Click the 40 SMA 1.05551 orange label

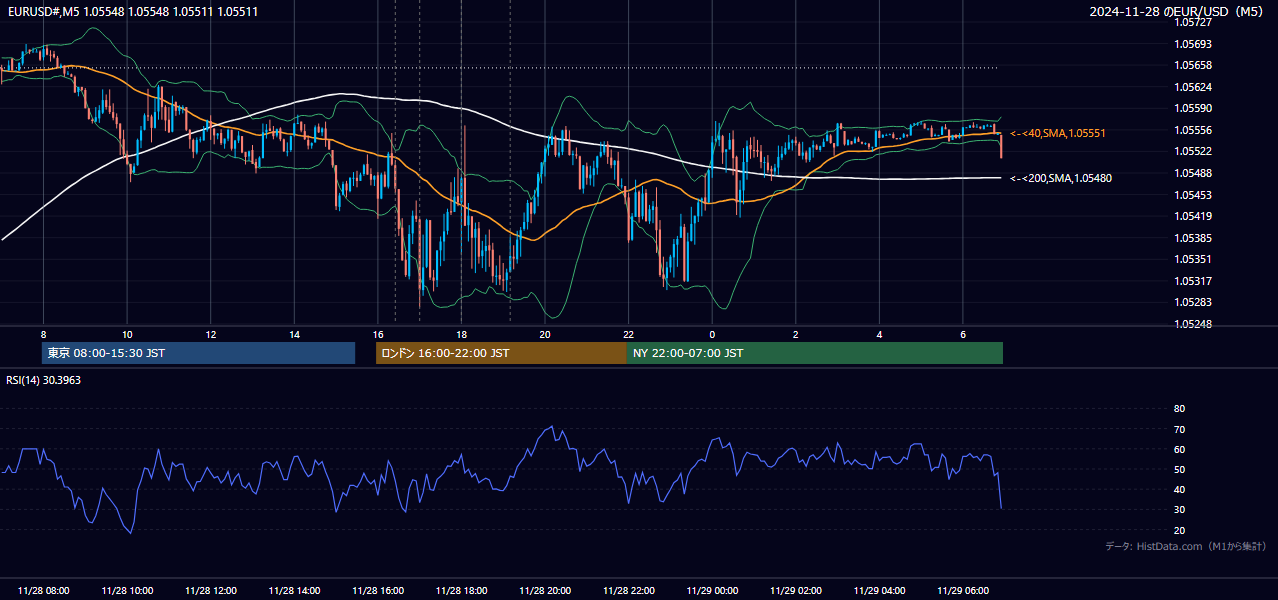click(1058, 133)
